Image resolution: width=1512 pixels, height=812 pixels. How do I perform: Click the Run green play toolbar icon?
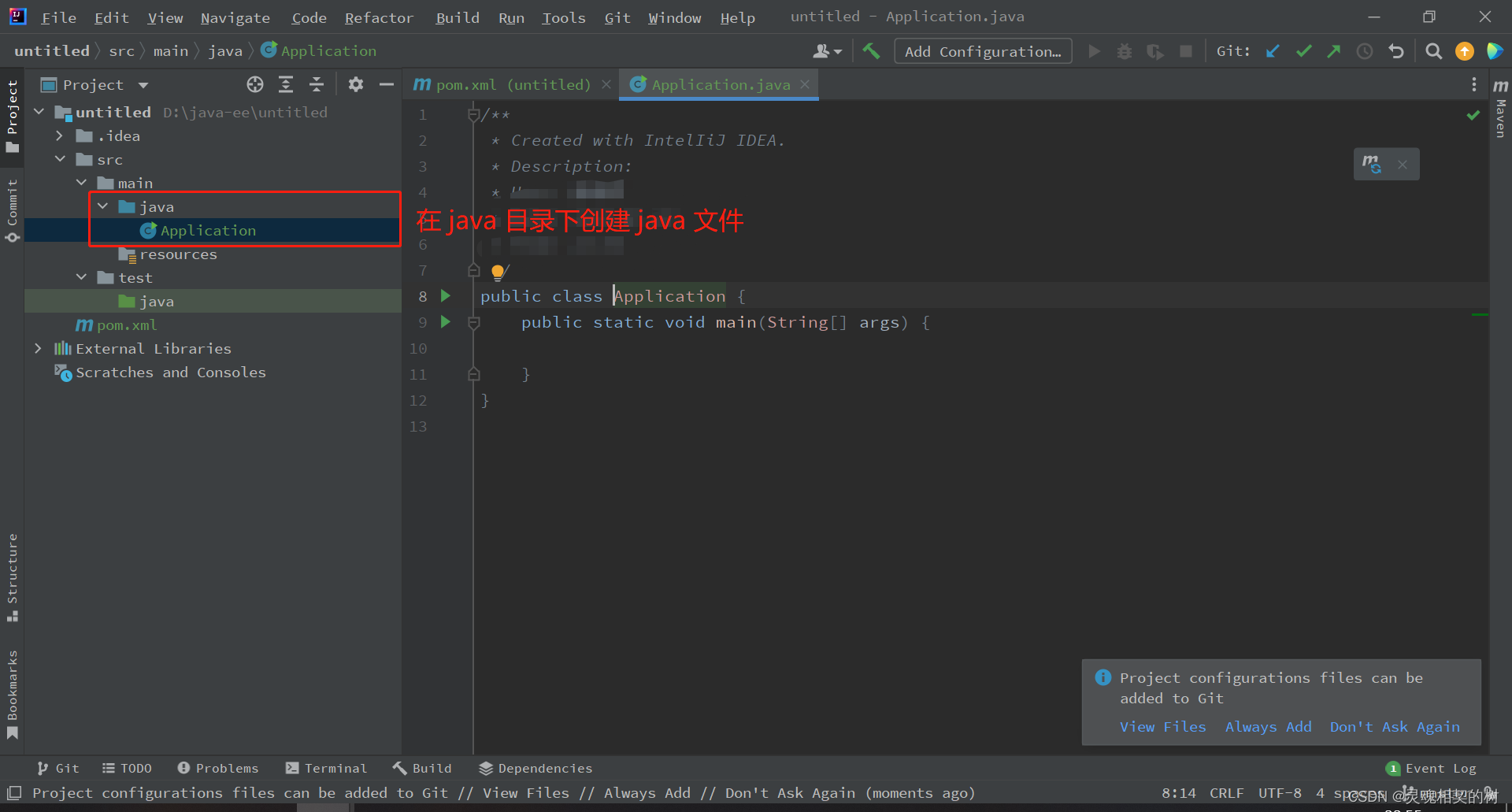pyautogui.click(x=1094, y=51)
